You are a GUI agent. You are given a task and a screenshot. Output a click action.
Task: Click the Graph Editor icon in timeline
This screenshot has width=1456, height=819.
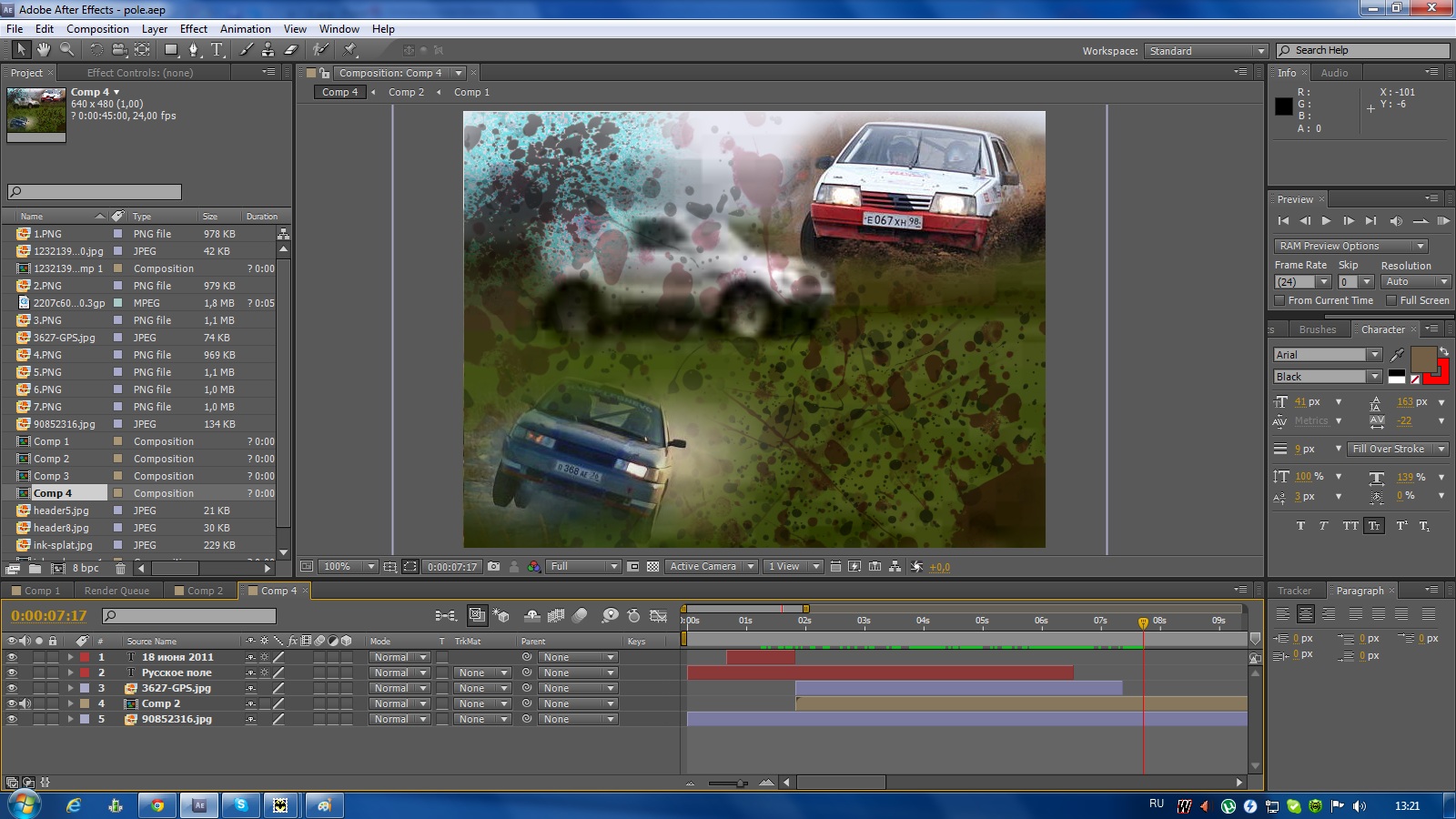click(x=659, y=616)
